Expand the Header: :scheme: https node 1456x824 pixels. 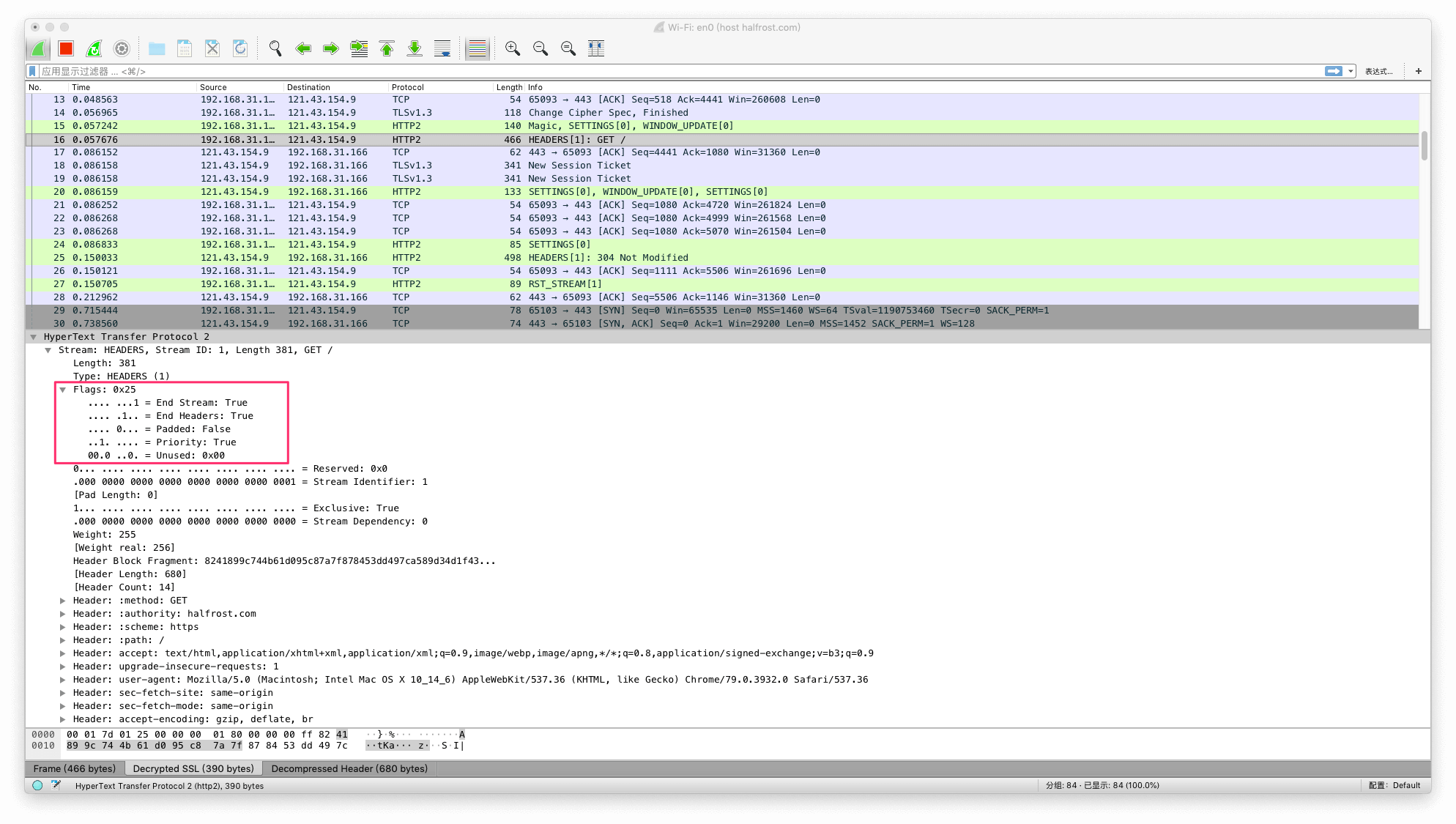[x=63, y=627]
